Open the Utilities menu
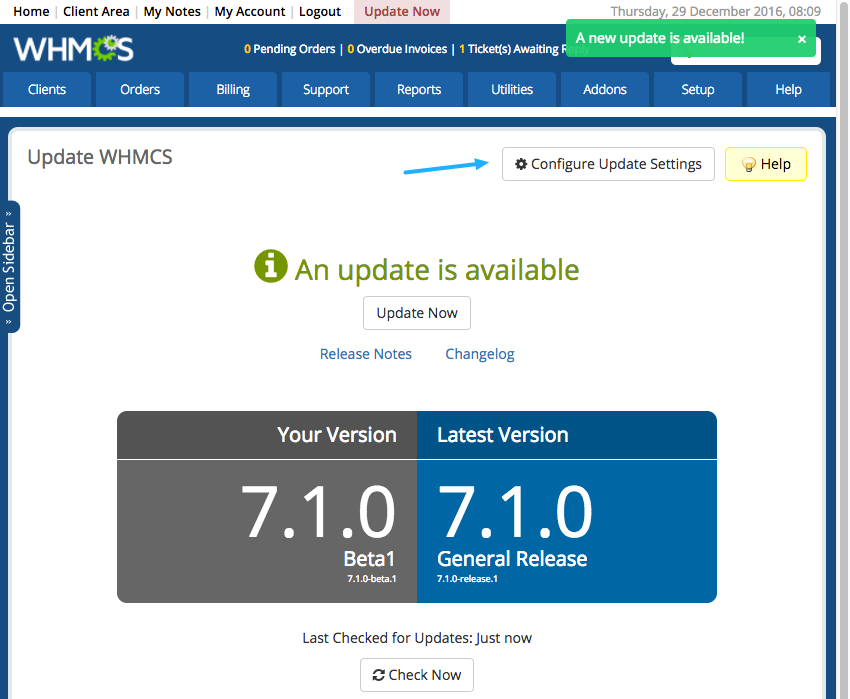Image resolution: width=850 pixels, height=699 pixels. [x=512, y=89]
